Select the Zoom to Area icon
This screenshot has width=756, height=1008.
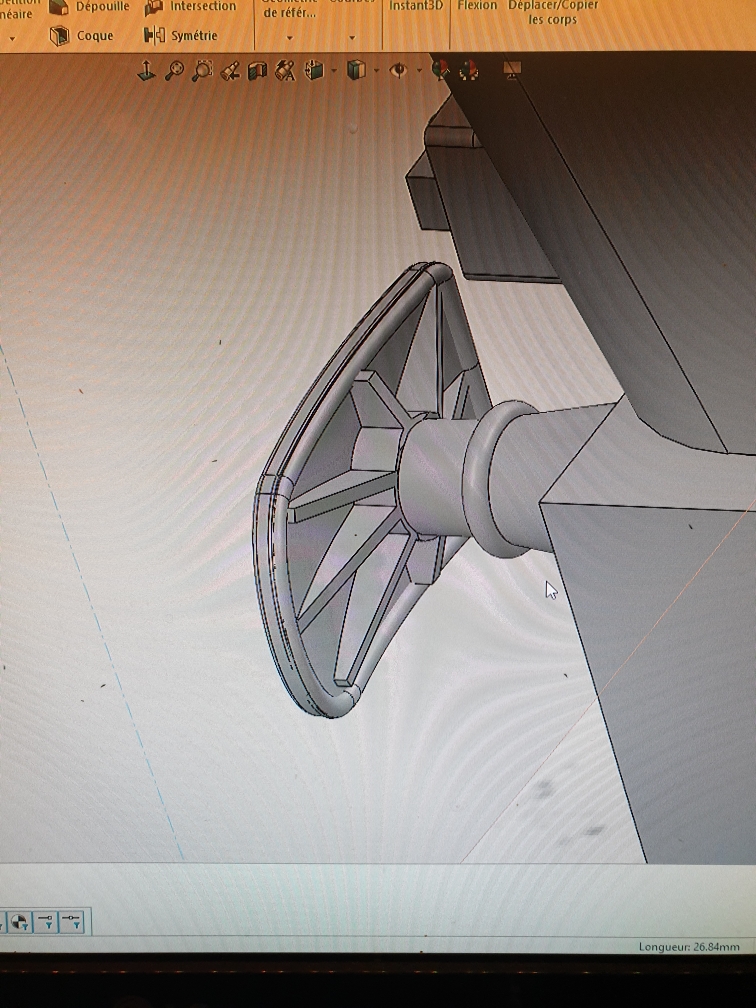point(202,70)
